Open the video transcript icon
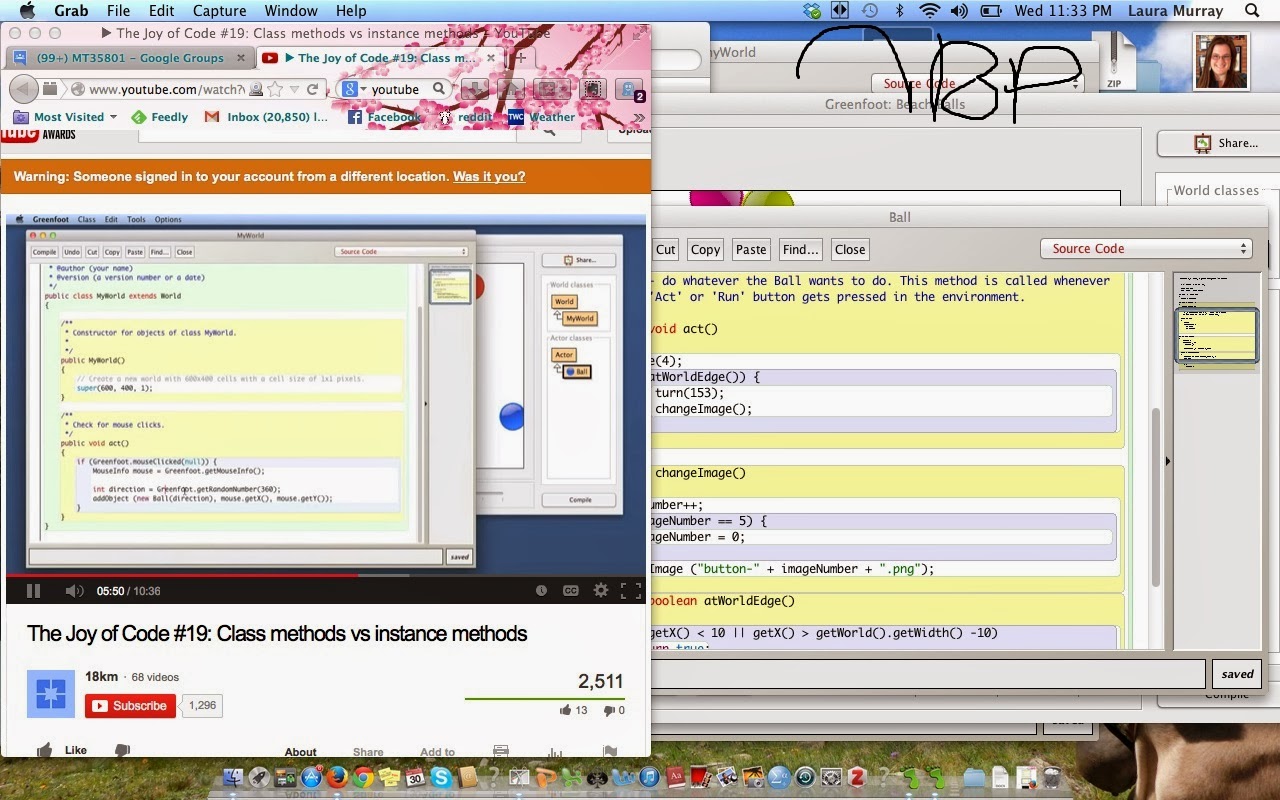Viewport: 1280px width, 800px height. 501,751
